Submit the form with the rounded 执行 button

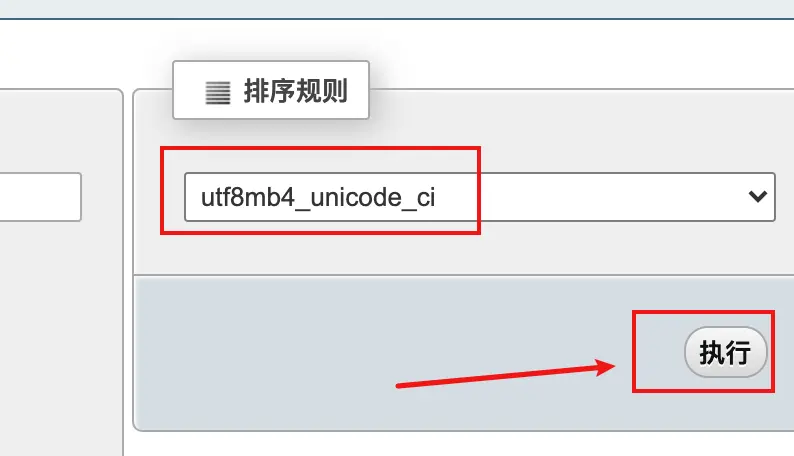pyautogui.click(x=725, y=352)
